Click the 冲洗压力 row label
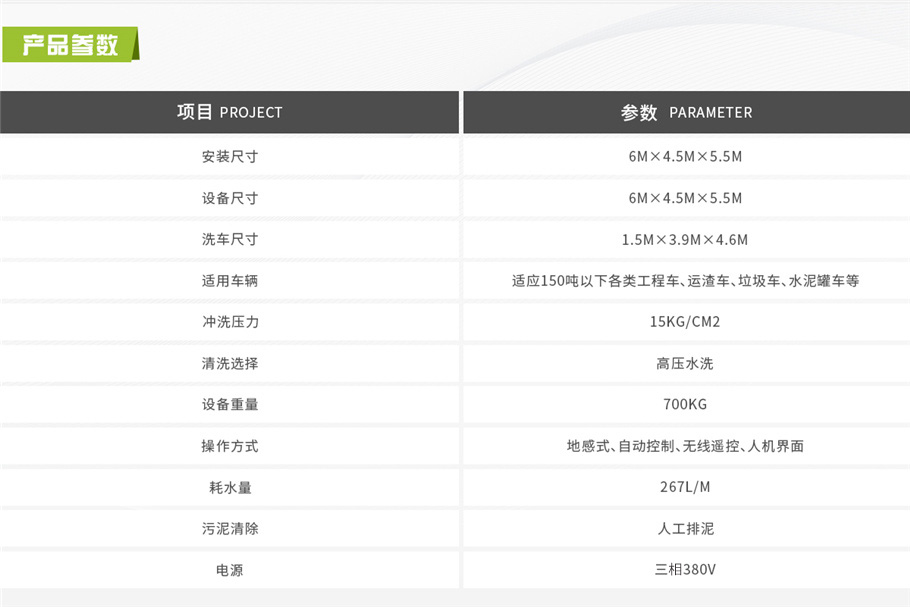The image size is (910, 607). point(229,322)
